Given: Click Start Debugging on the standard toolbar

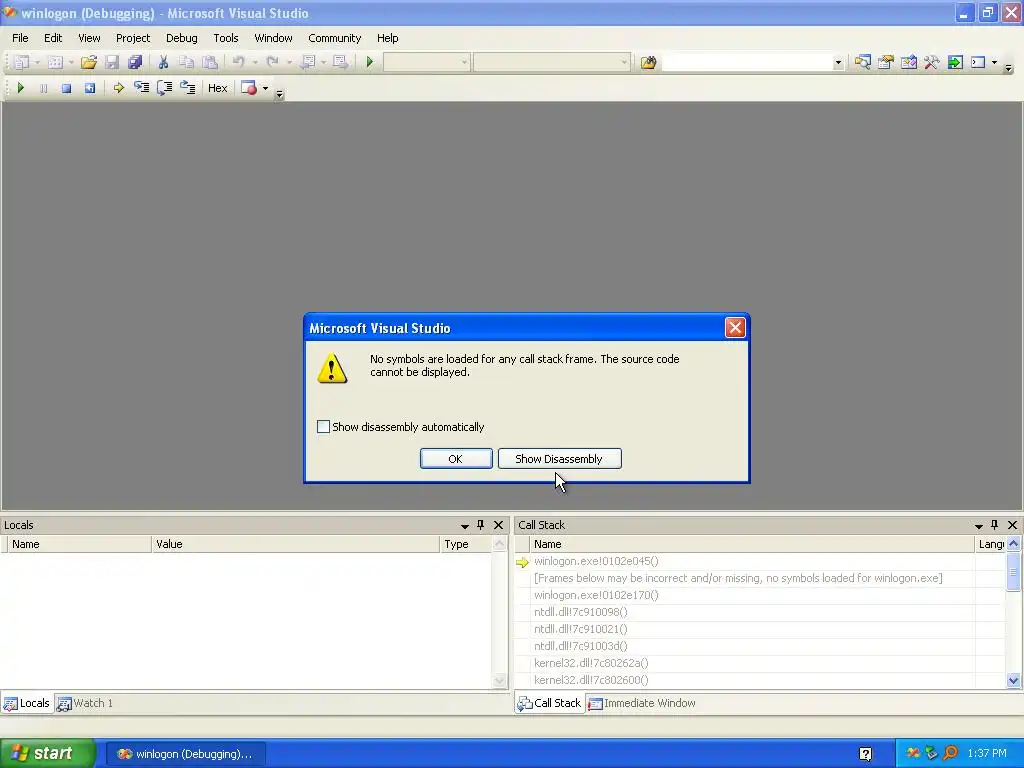Looking at the screenshot, I should [x=370, y=62].
